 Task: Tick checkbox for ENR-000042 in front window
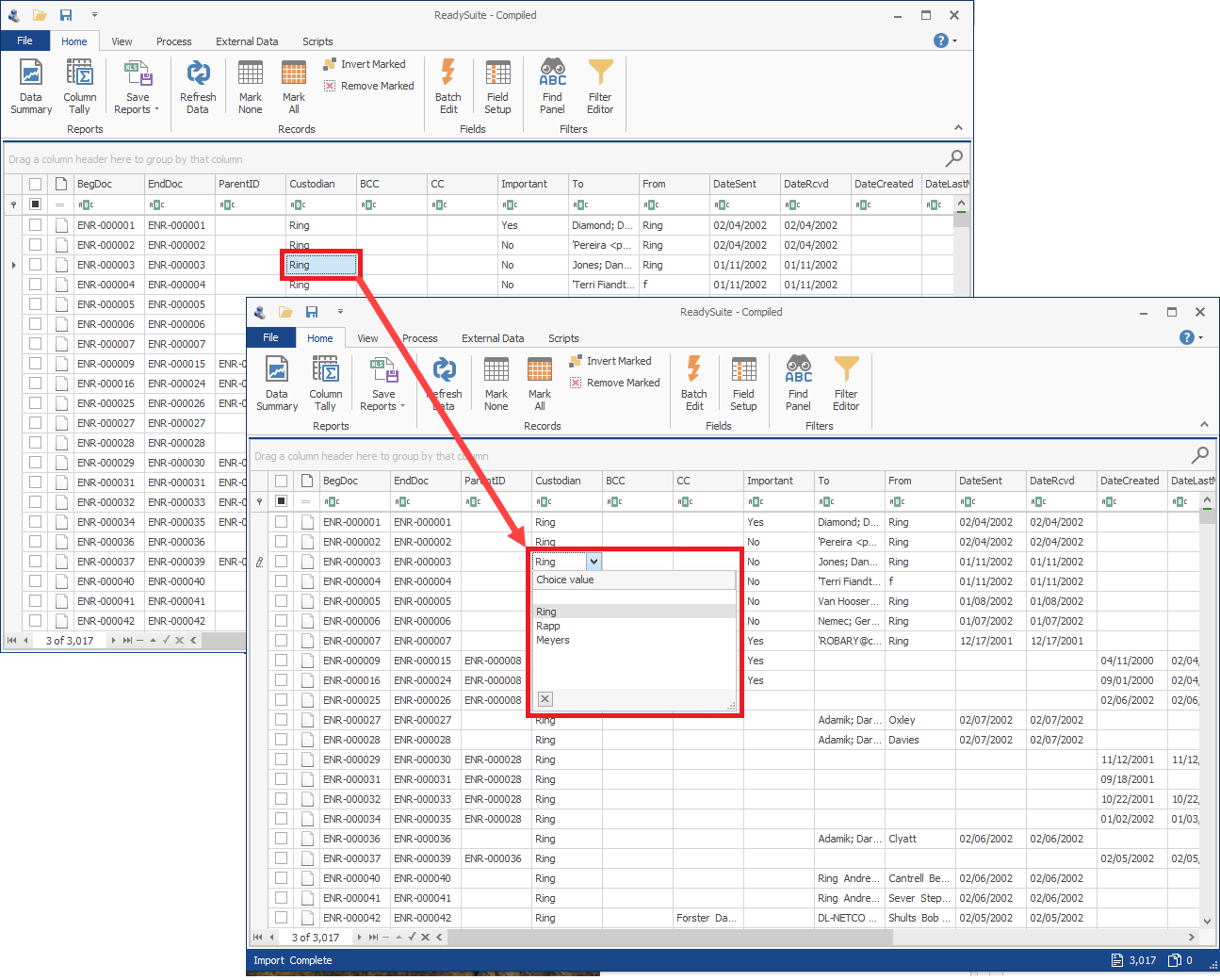click(281, 917)
